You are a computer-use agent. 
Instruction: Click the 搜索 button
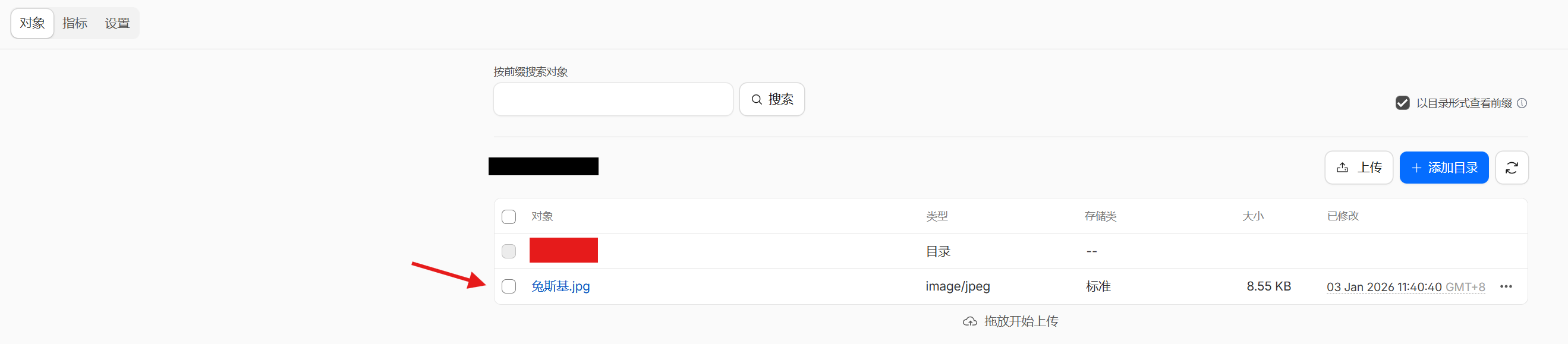pyautogui.click(x=772, y=99)
